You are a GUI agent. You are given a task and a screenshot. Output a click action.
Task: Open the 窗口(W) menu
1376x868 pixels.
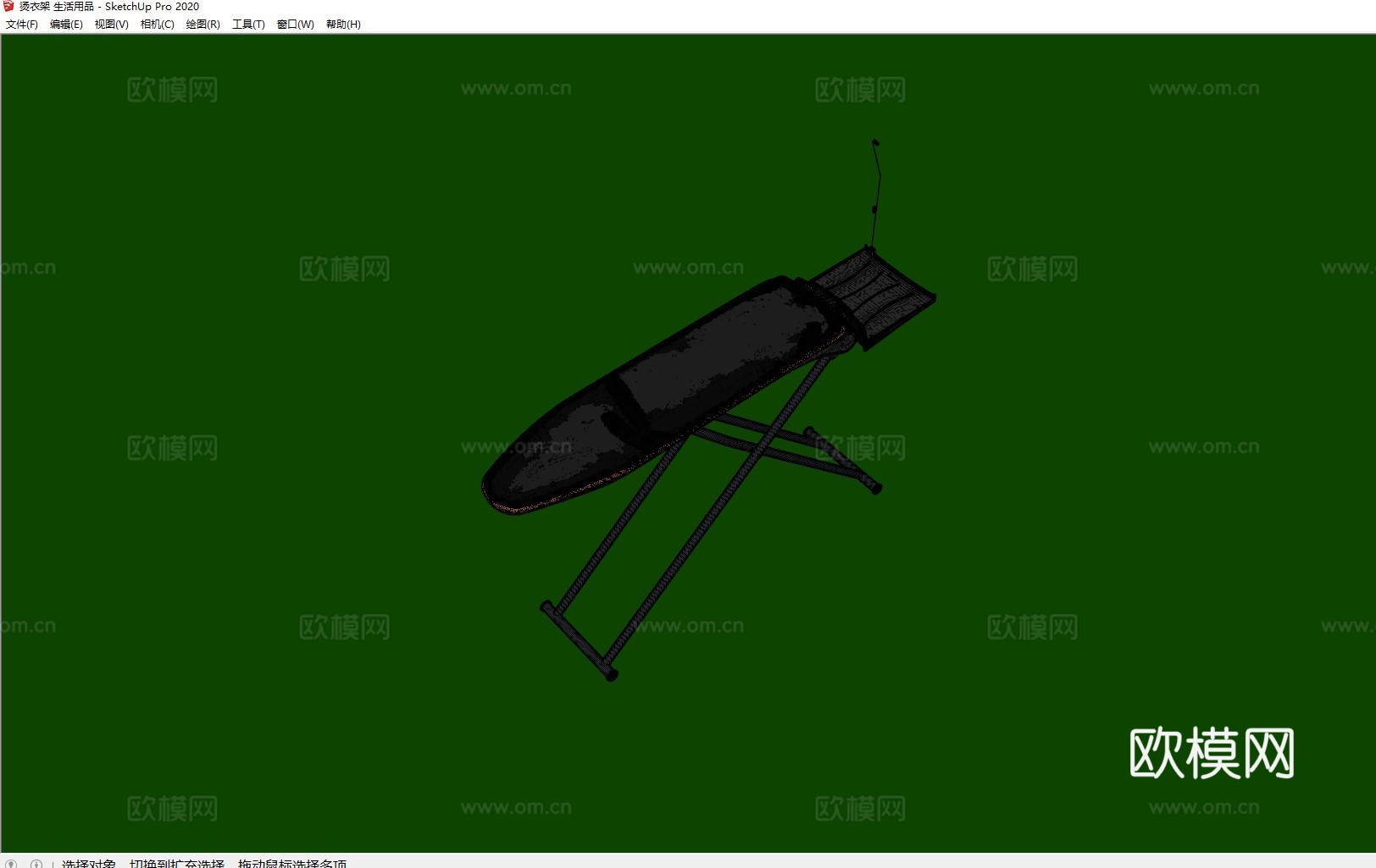pyautogui.click(x=296, y=25)
